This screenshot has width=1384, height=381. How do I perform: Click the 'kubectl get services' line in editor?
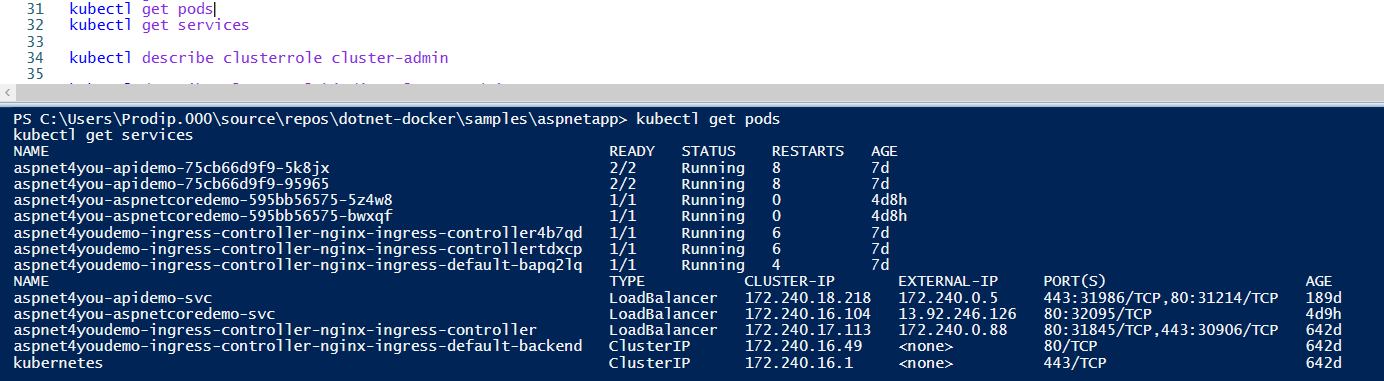pyautogui.click(x=159, y=25)
